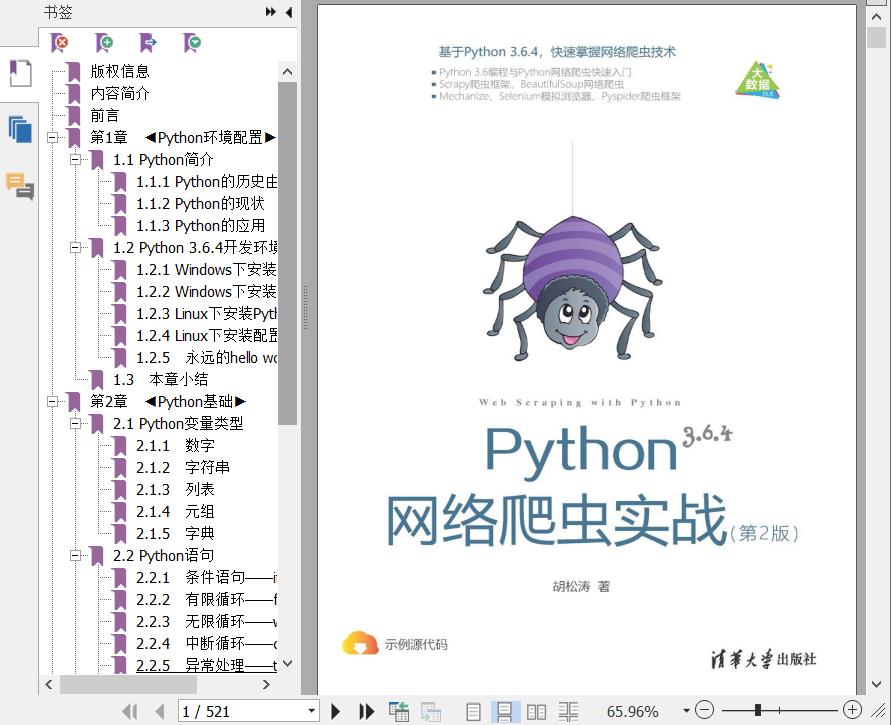Screen dimensions: 893x725
Task: Click the bookmark with arrow icon
Action: pyautogui.click(x=148, y=43)
